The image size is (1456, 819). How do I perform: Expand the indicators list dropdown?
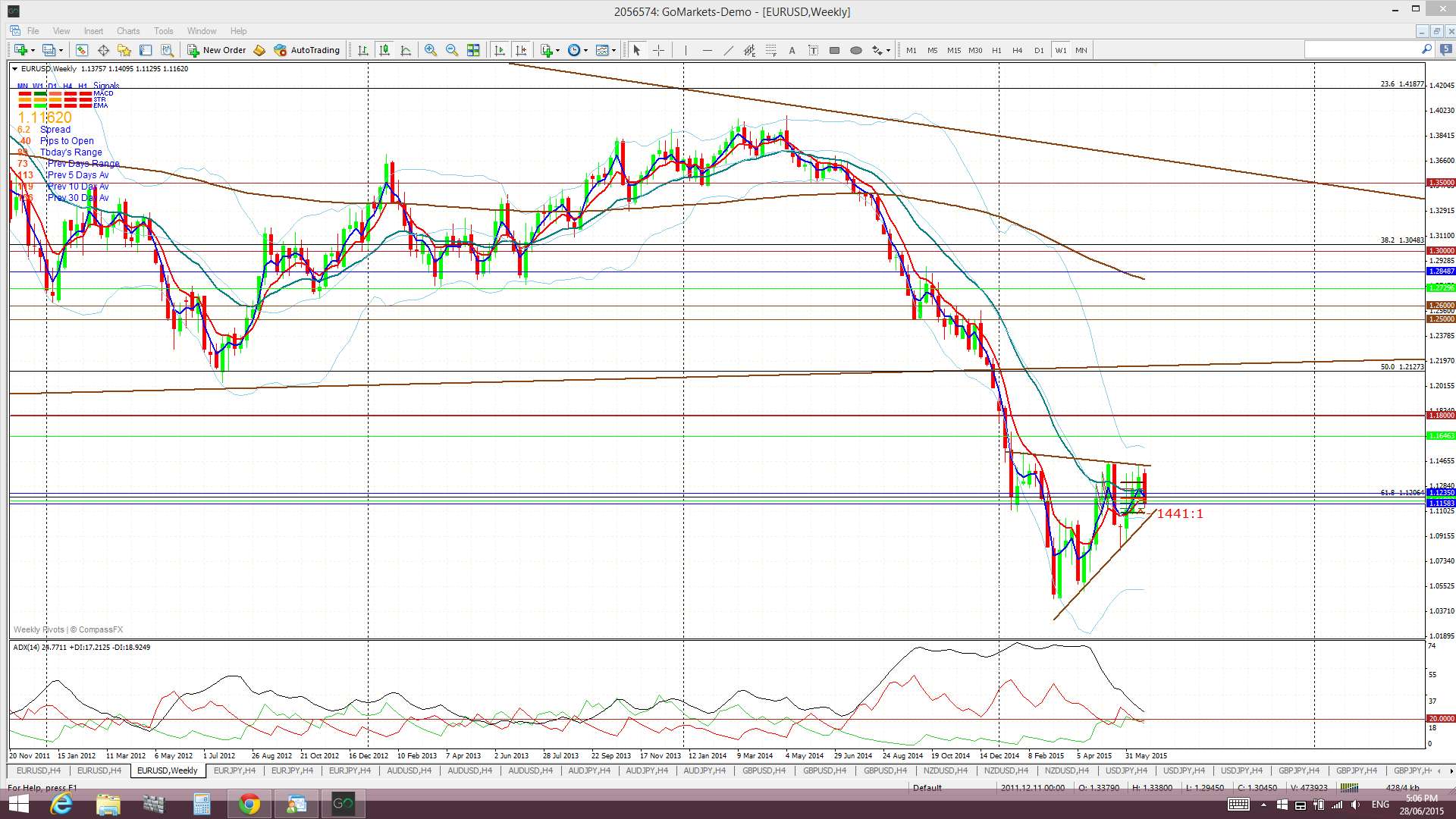[x=558, y=50]
